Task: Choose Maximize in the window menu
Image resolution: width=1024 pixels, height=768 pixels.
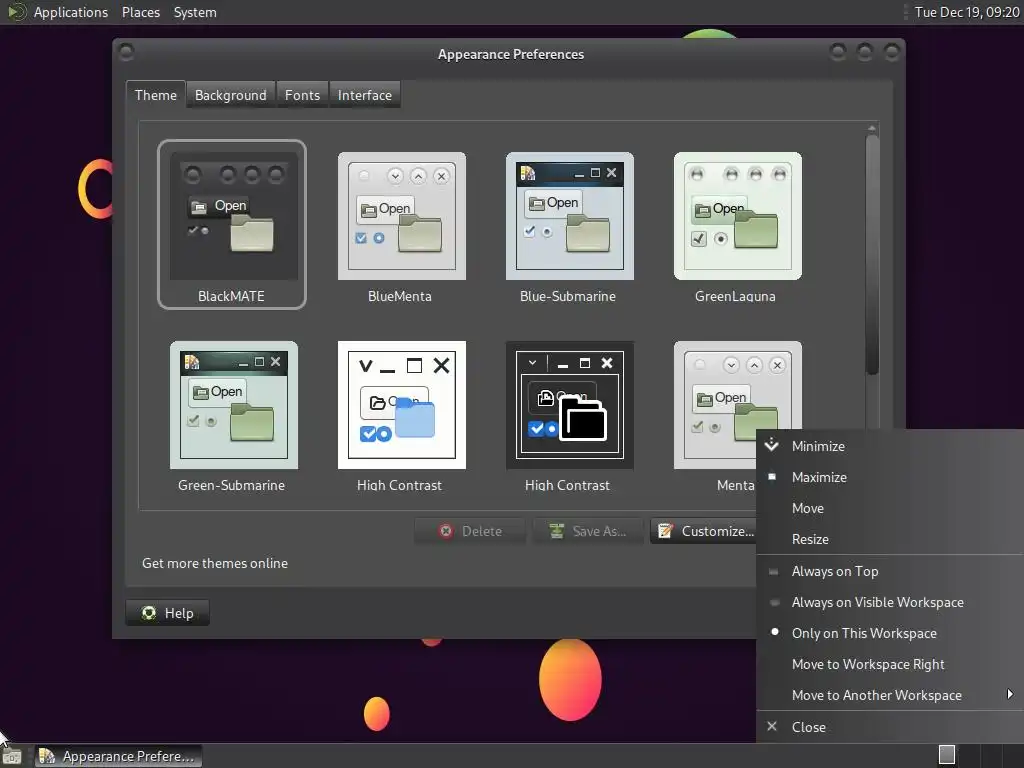Action: [889, 477]
